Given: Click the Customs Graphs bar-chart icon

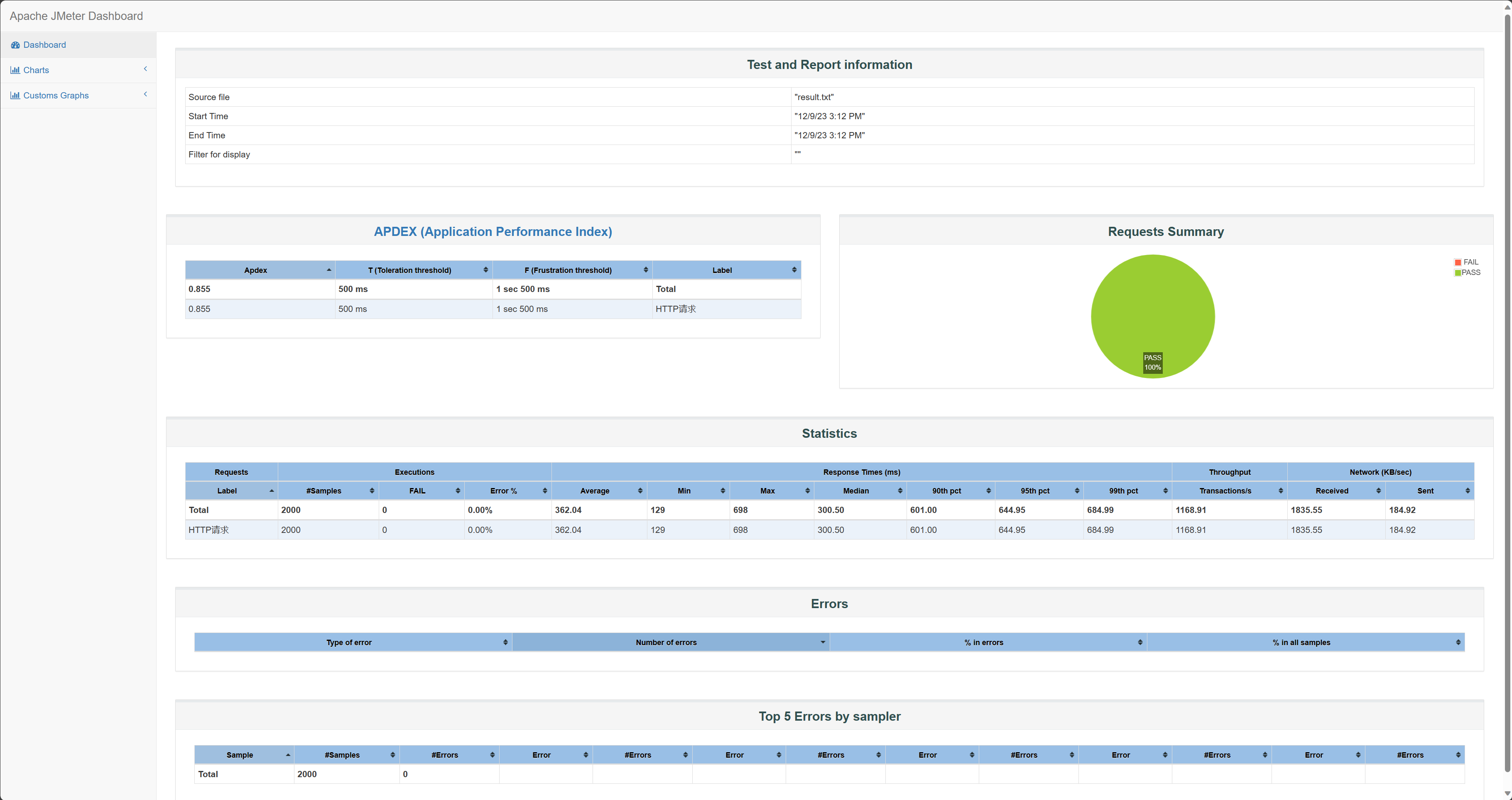Looking at the screenshot, I should point(15,95).
